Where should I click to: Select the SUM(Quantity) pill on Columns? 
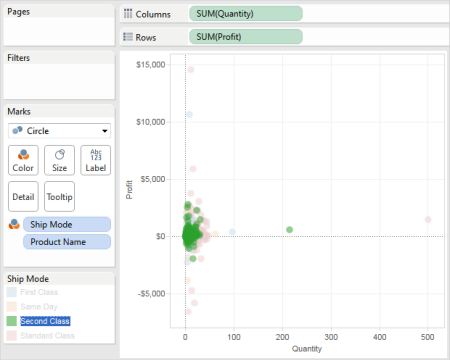tap(246, 14)
